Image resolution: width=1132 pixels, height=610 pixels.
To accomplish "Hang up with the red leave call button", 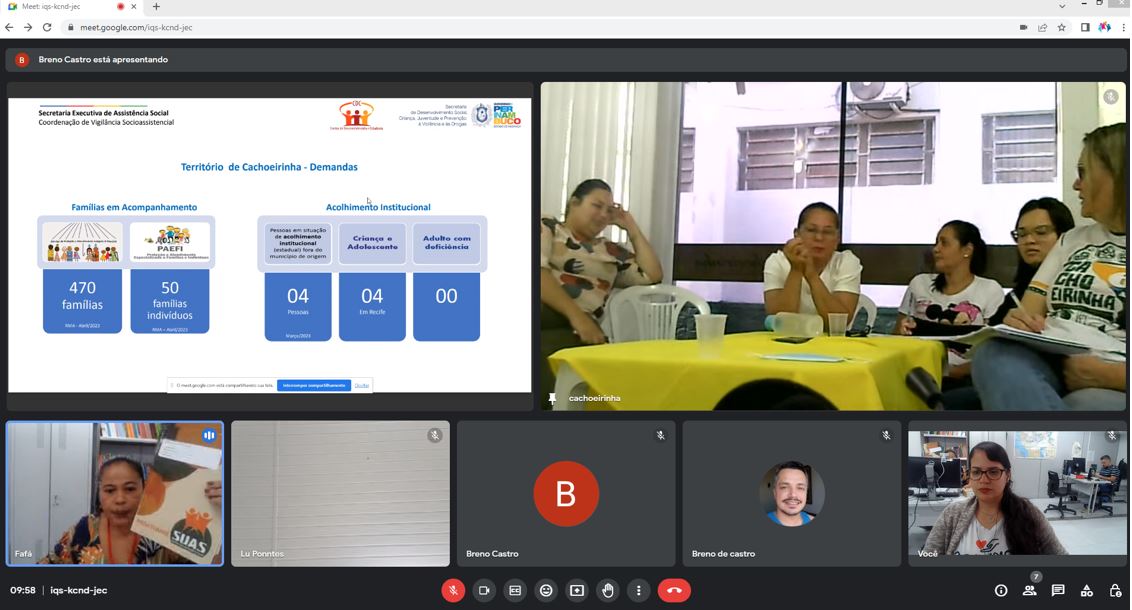I will (x=674, y=591).
